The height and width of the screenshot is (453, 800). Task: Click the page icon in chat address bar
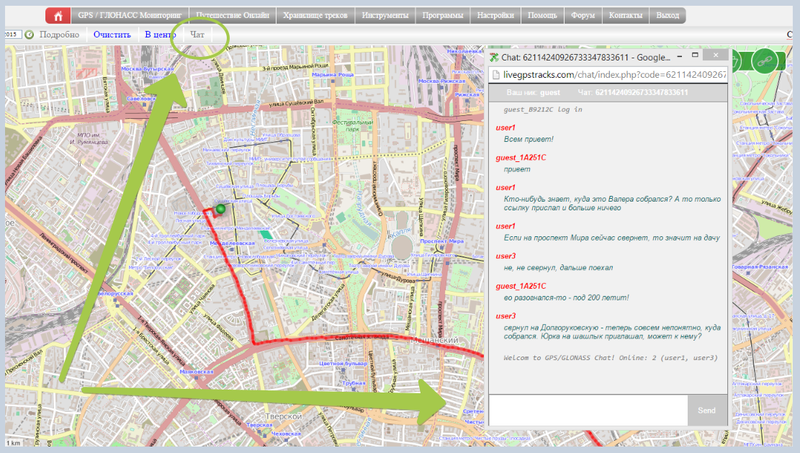coord(495,74)
